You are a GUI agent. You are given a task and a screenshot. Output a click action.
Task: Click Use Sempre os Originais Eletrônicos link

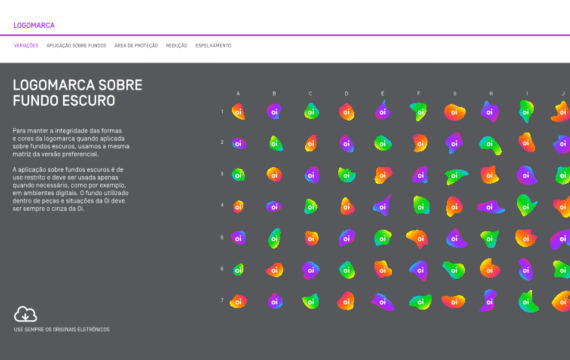coord(62,329)
